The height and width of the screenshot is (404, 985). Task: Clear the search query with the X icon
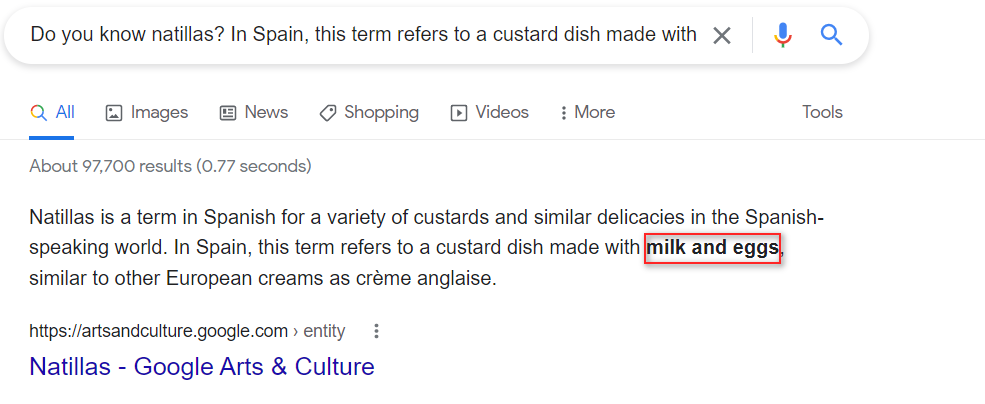coord(721,35)
